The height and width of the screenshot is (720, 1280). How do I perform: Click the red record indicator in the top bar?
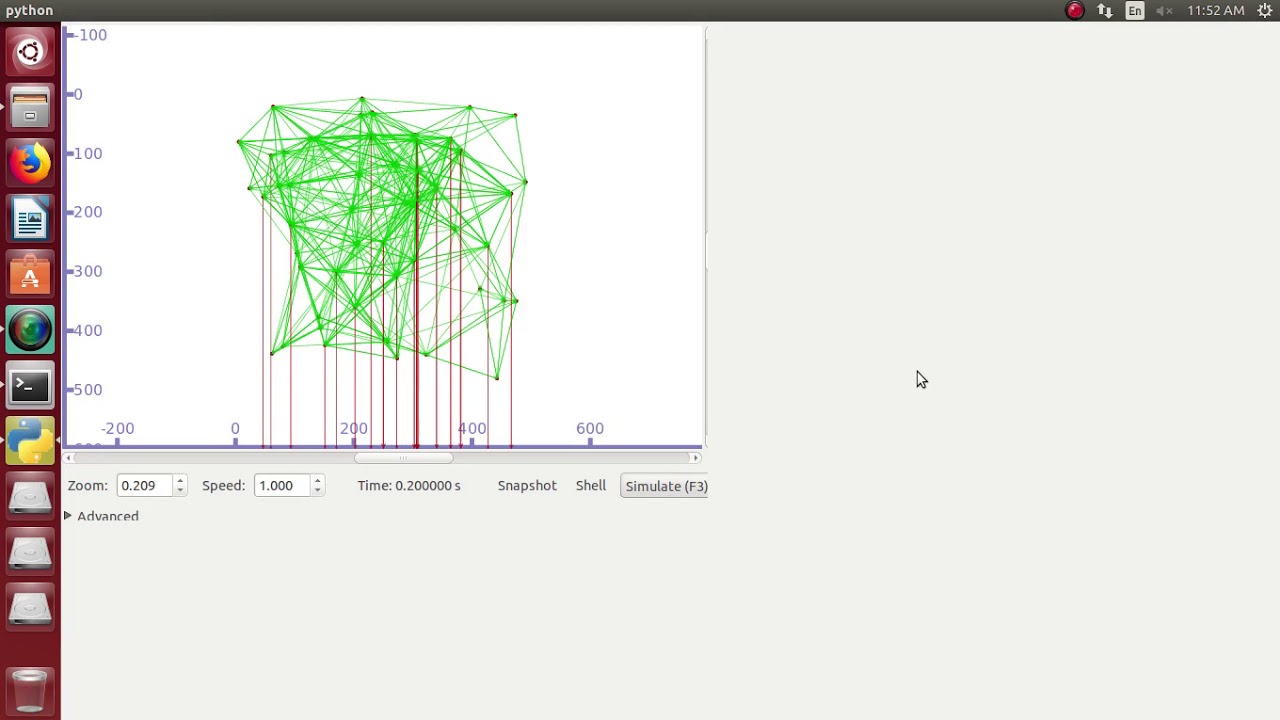coord(1075,11)
